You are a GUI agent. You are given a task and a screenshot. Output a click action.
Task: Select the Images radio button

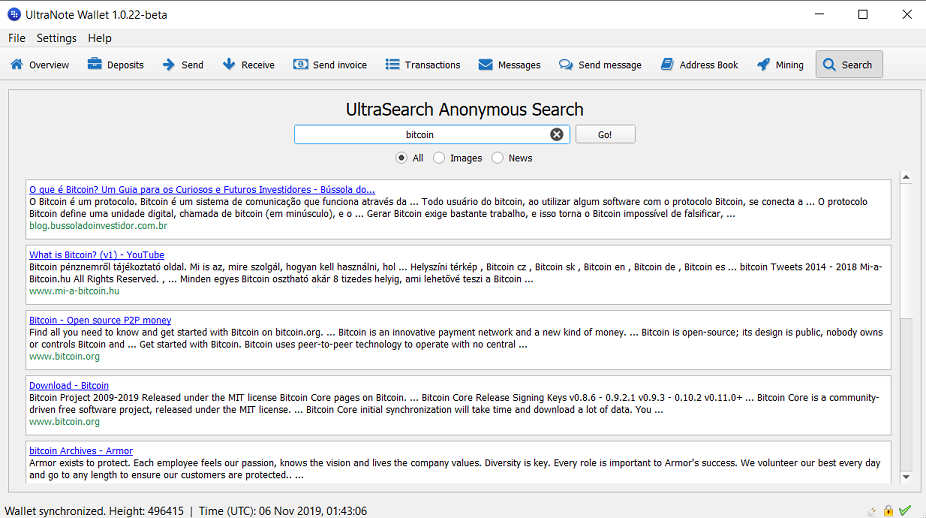[x=439, y=158]
